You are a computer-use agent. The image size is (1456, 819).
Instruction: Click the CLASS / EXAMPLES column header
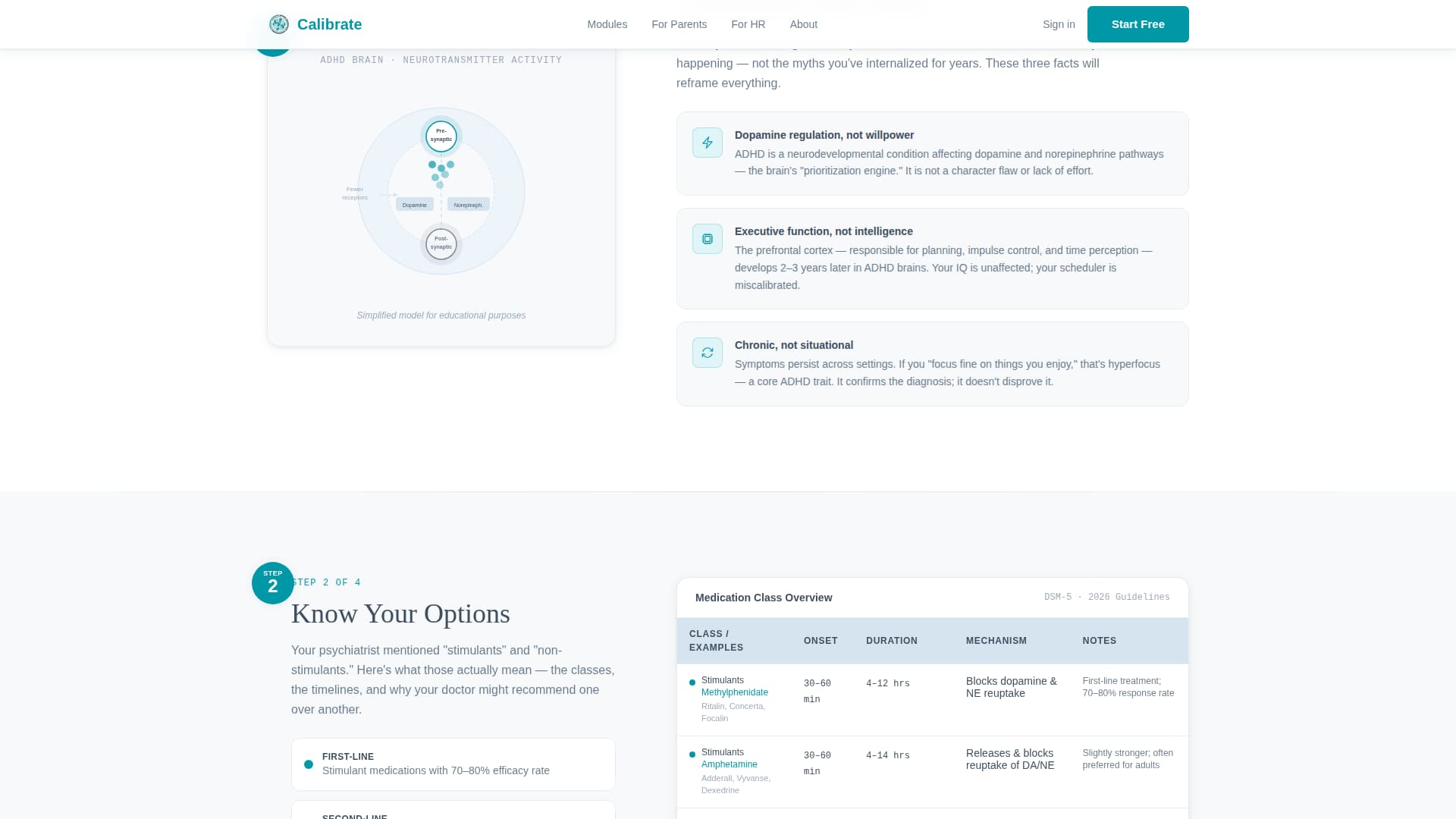(716, 641)
